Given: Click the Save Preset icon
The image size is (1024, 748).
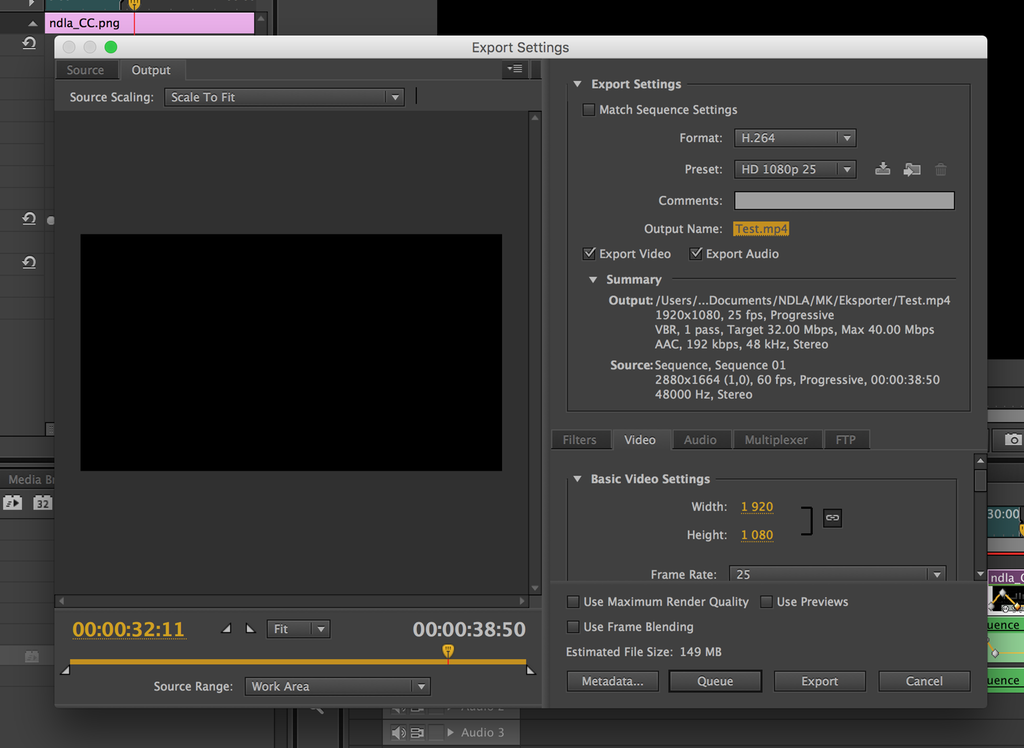Looking at the screenshot, I should (882, 169).
